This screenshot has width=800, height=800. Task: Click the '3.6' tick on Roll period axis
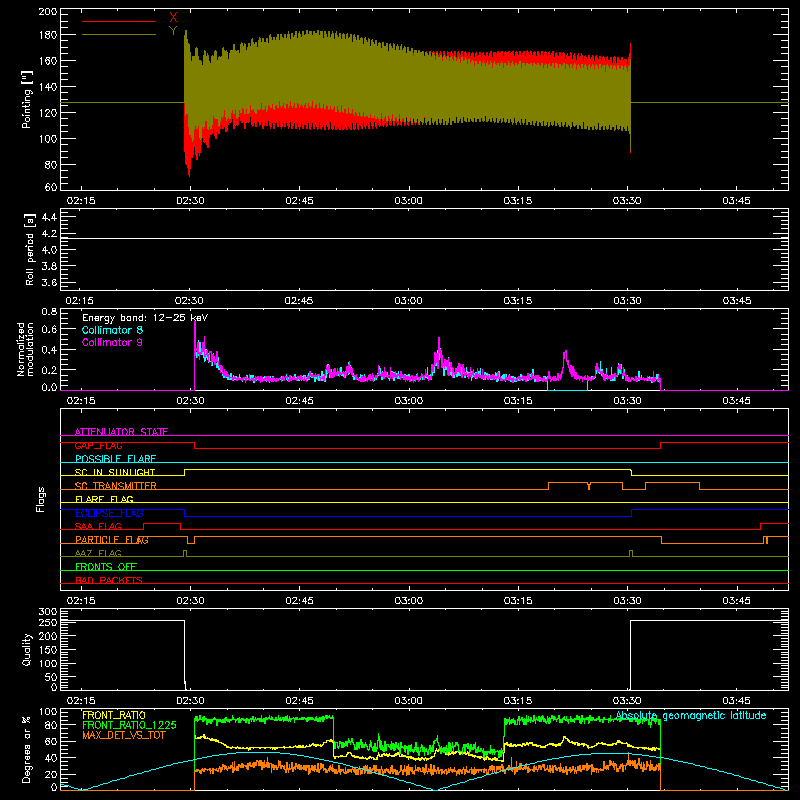pyautogui.click(x=49, y=283)
